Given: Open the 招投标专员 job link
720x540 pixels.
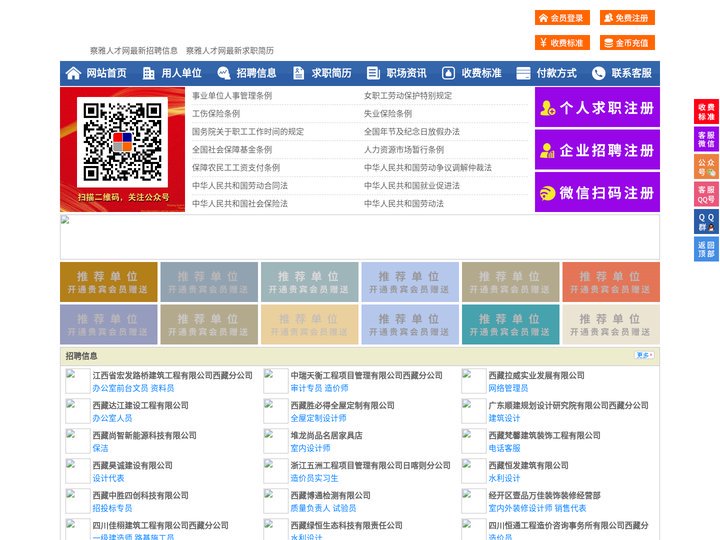Looking at the screenshot, I should point(112,508).
